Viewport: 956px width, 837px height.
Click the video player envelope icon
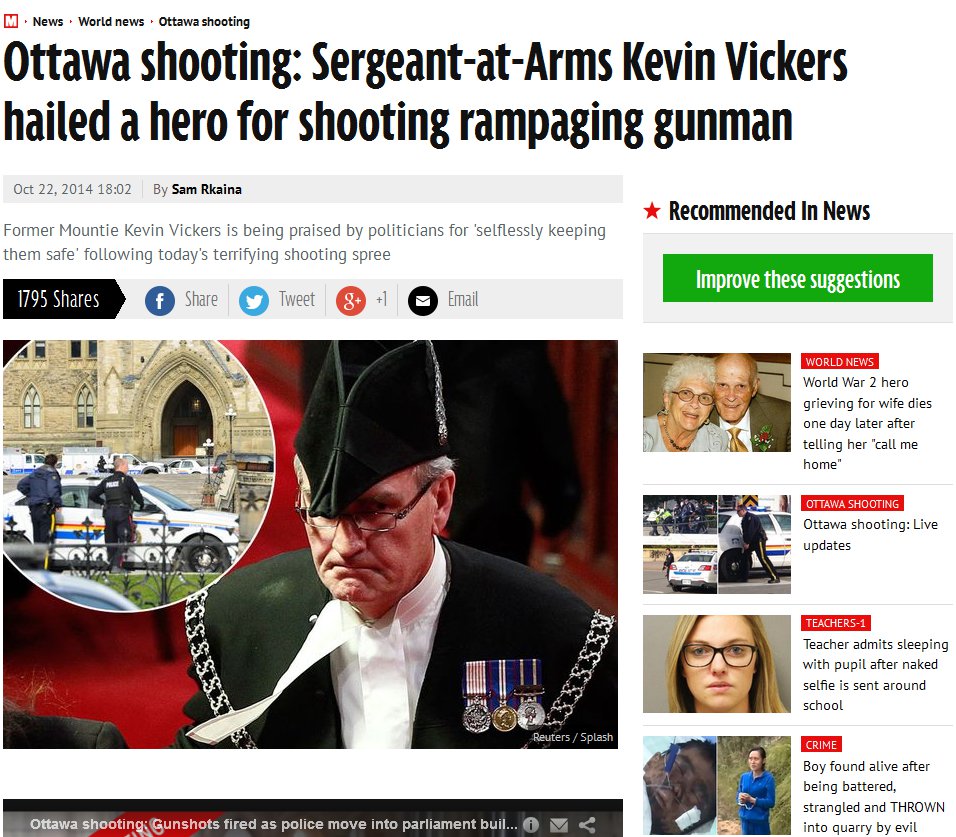[x=559, y=825]
